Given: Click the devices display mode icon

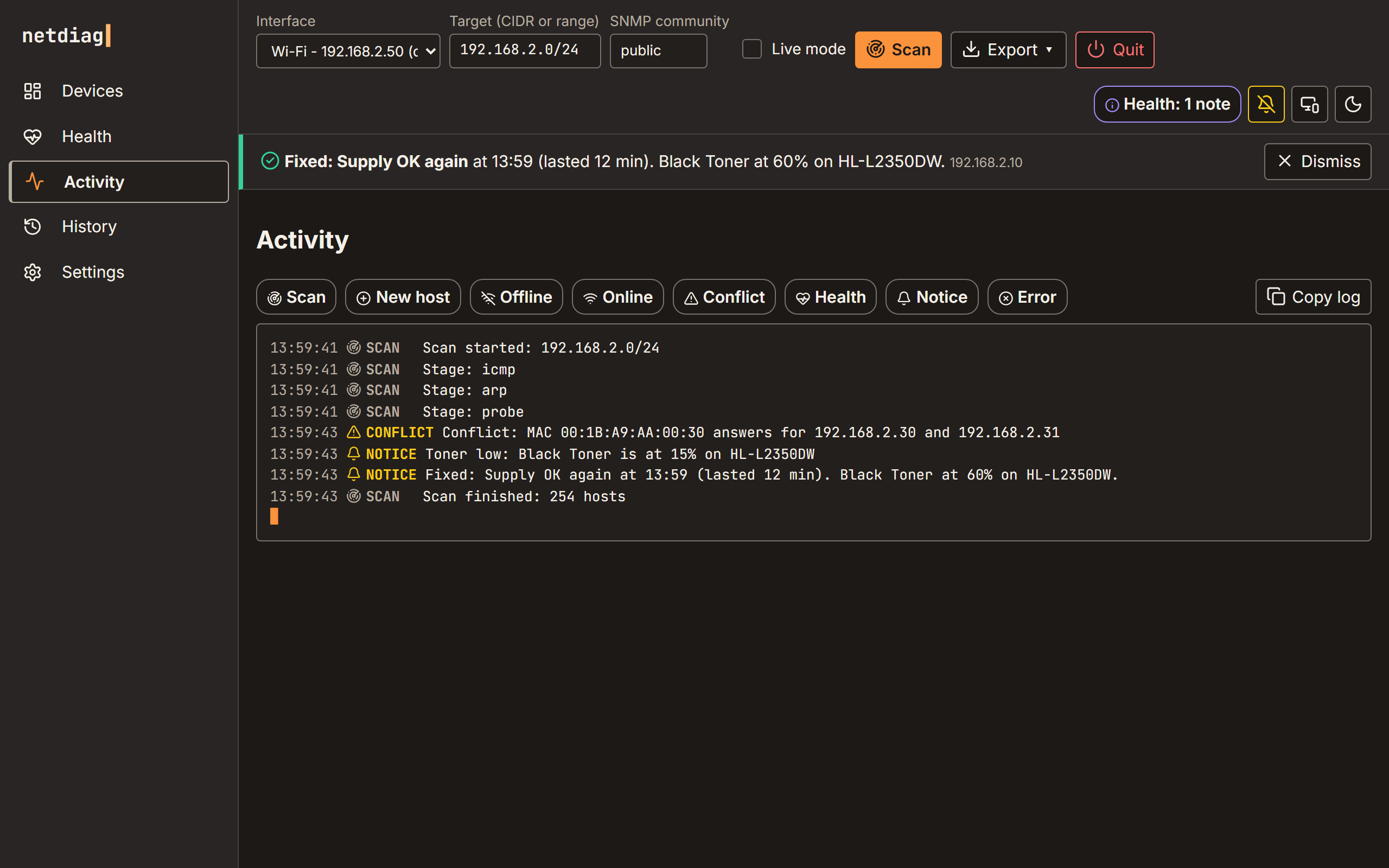Looking at the screenshot, I should pyautogui.click(x=1309, y=104).
